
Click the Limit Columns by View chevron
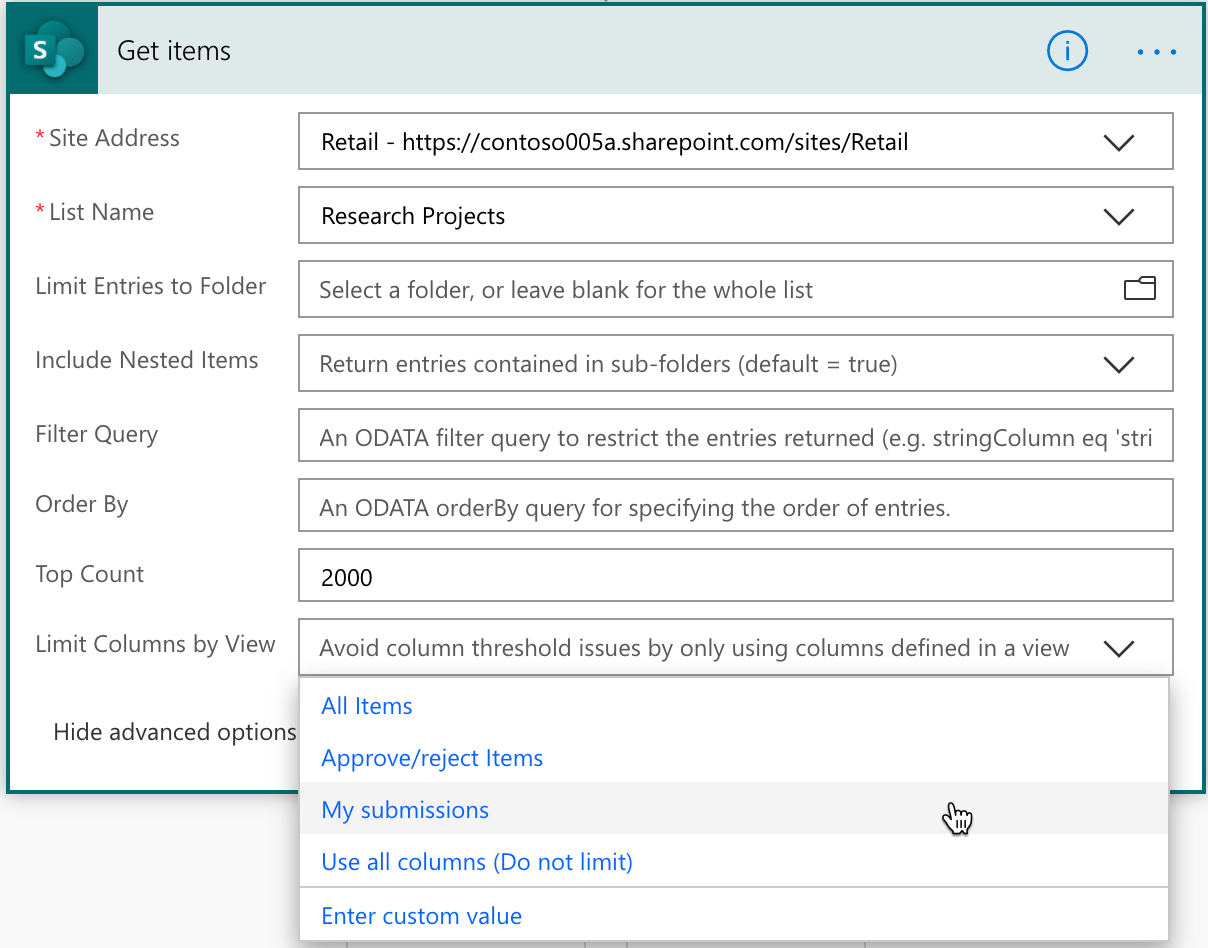1119,648
